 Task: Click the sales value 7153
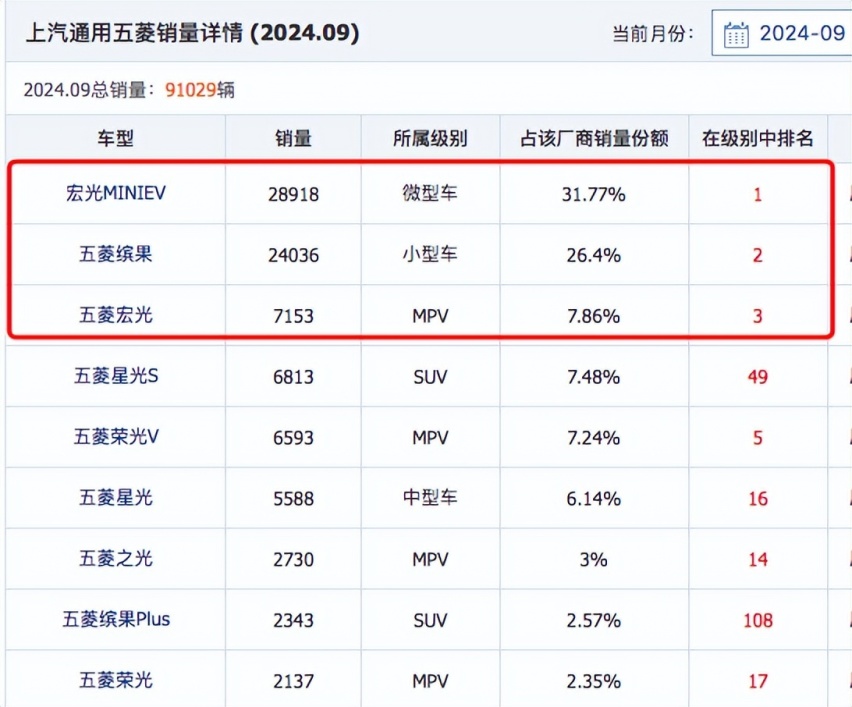coord(293,316)
